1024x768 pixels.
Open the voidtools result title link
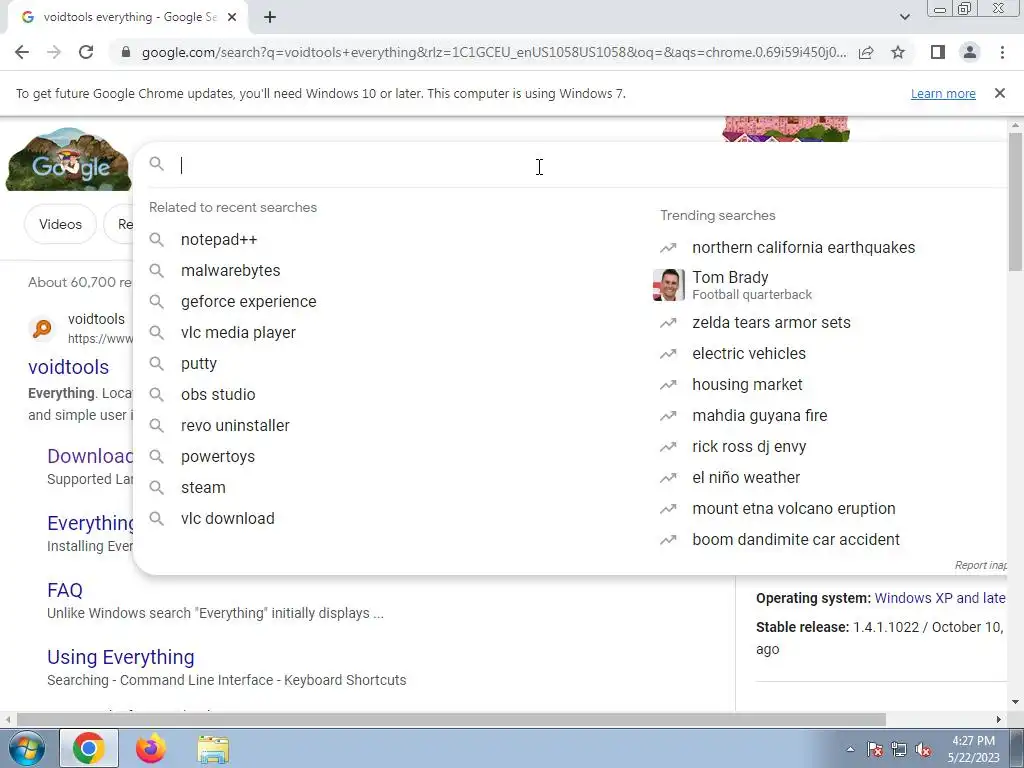(x=69, y=367)
